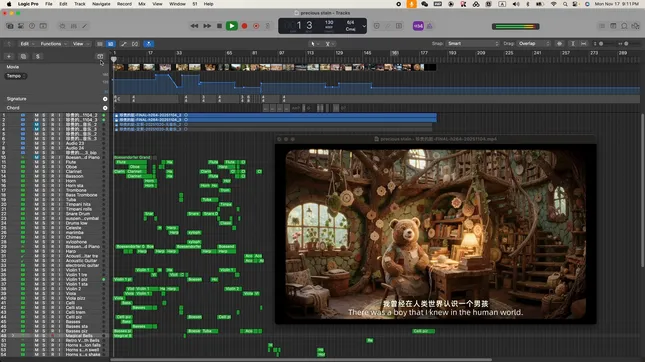Viewport: 645px width, 362px height.
Task: Open the Browsers media icon at the far right
Action: [x=635, y=26]
